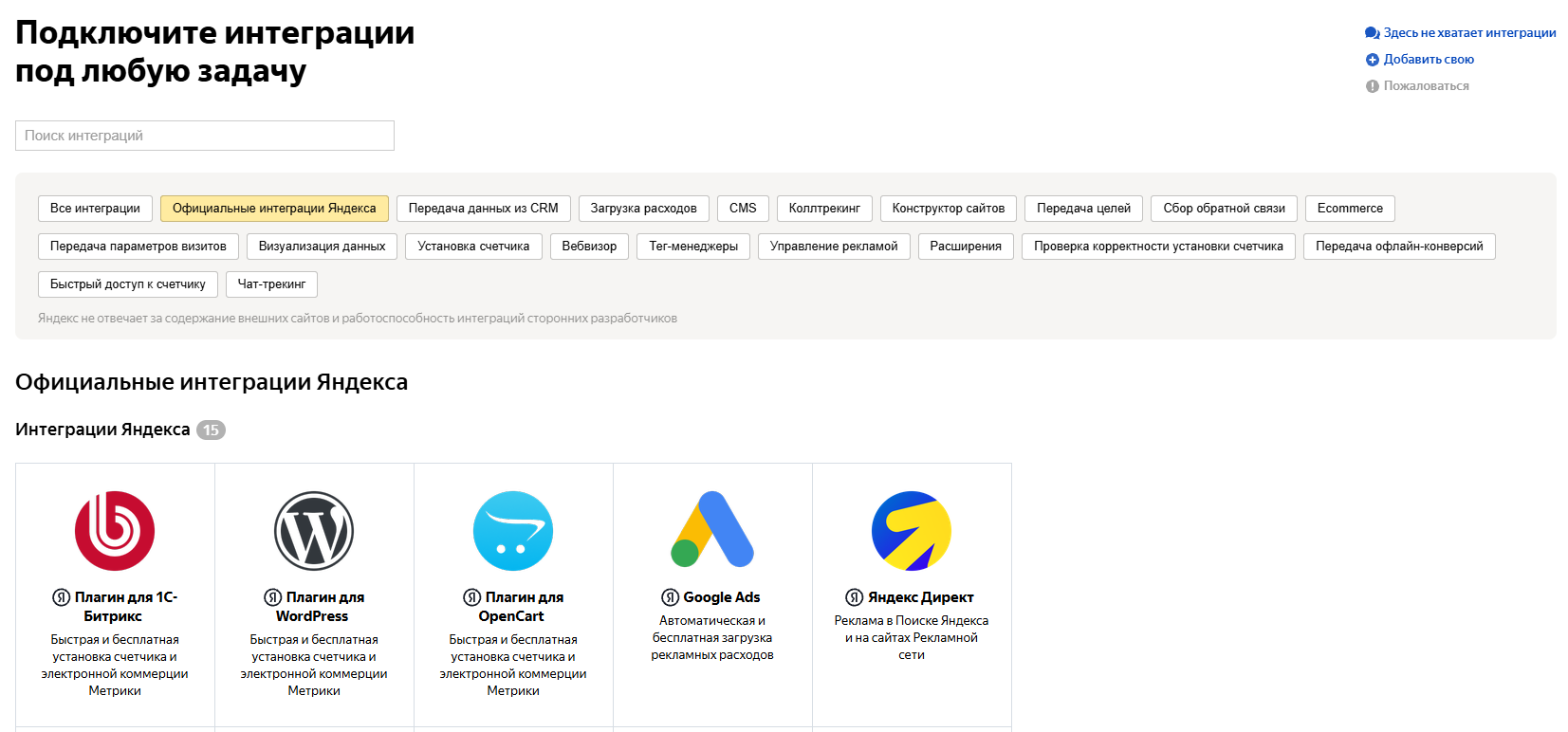Viewport: 1568px width, 732px height.
Task: Select 'Быстрый доступ к счетчику' filter
Action: pos(128,284)
